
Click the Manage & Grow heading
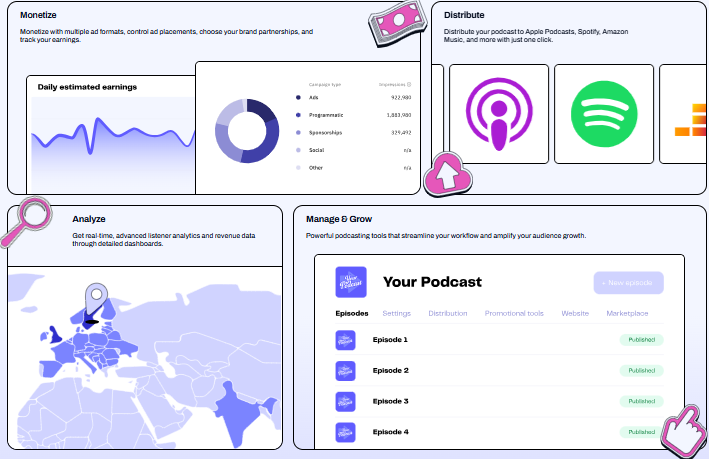point(339,219)
